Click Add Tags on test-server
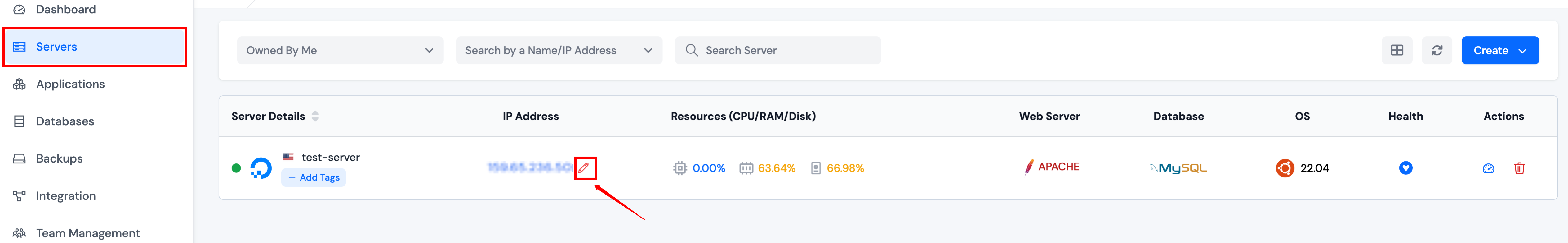Screen dimensions: 1568x243 pyautogui.click(x=314, y=178)
